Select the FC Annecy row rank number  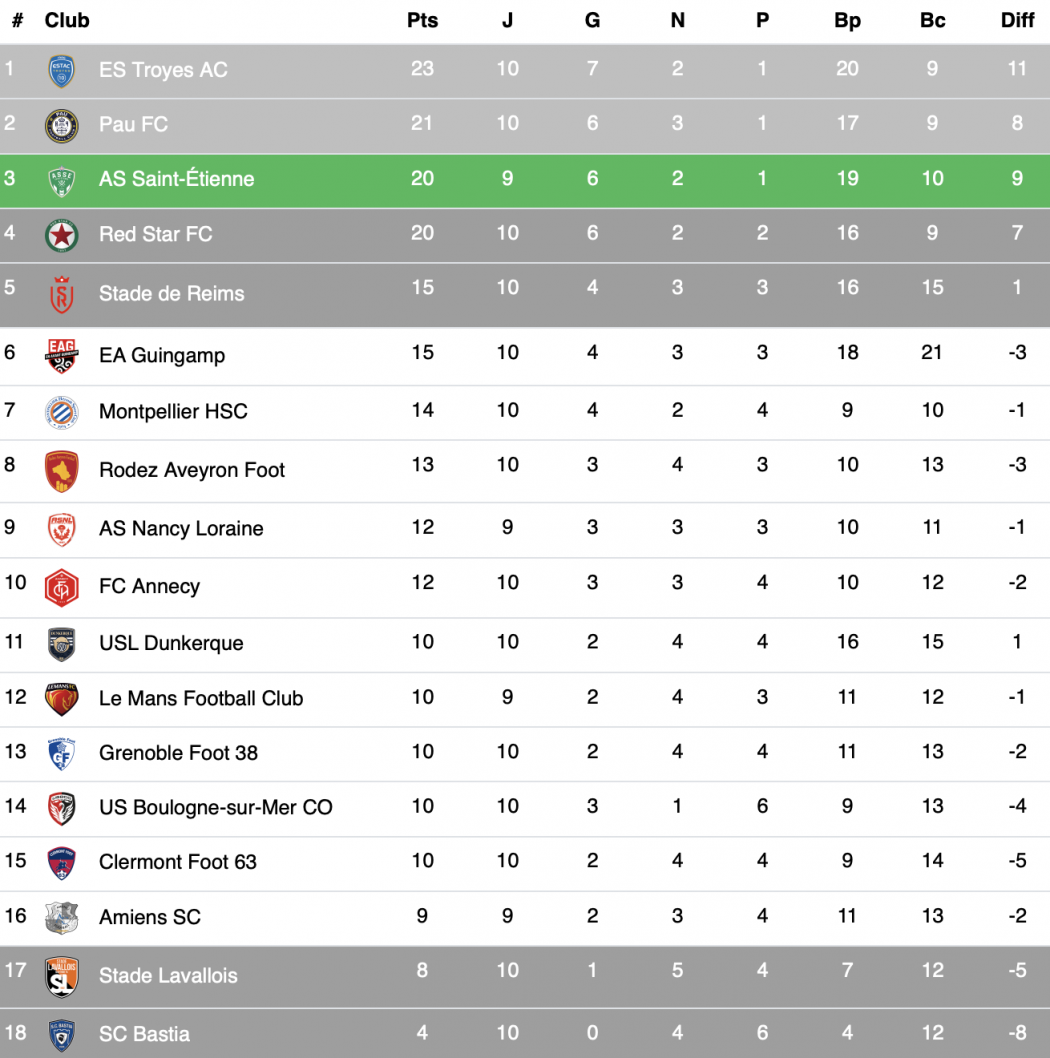pyautogui.click(x=15, y=582)
